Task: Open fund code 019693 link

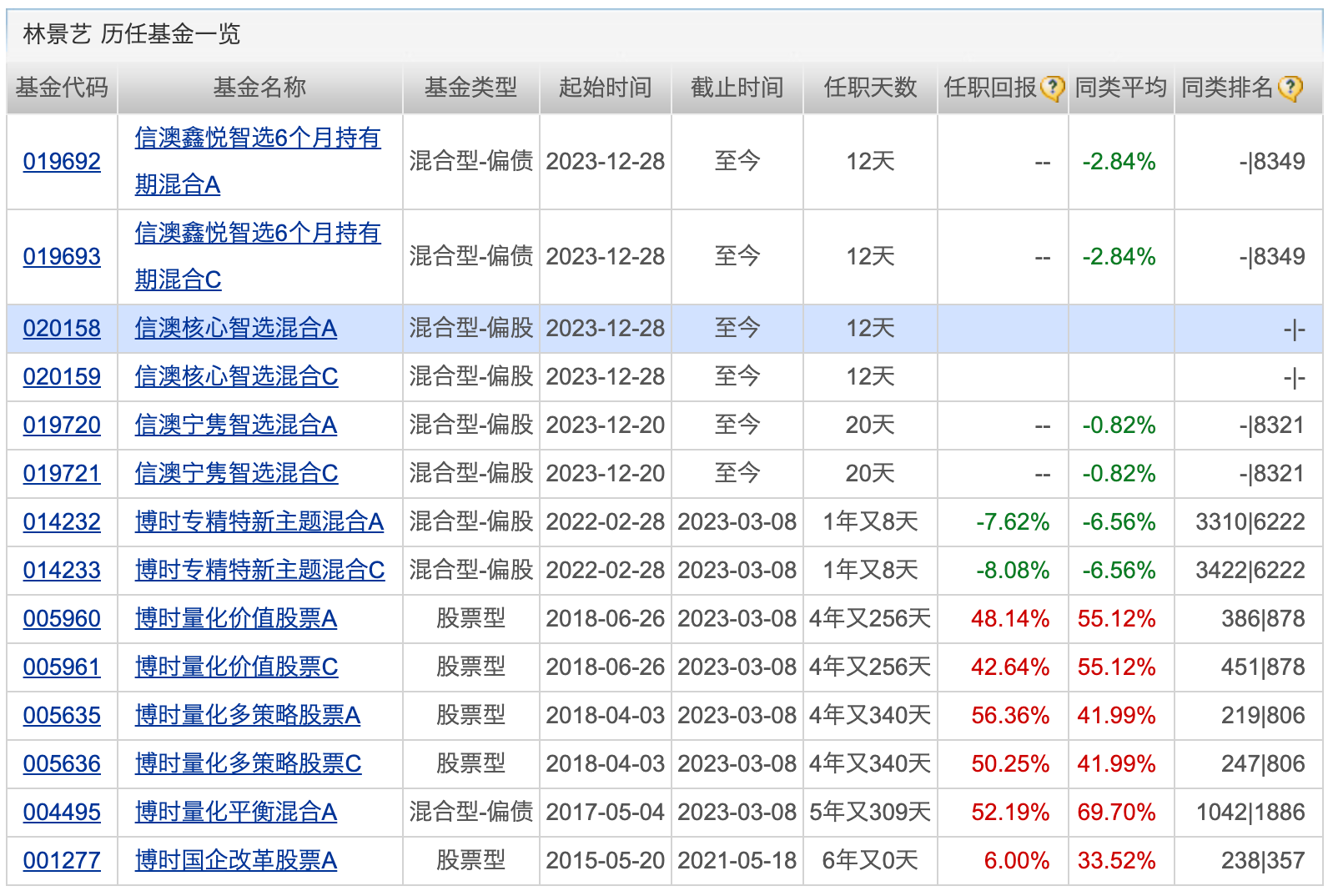Action: pos(62,256)
